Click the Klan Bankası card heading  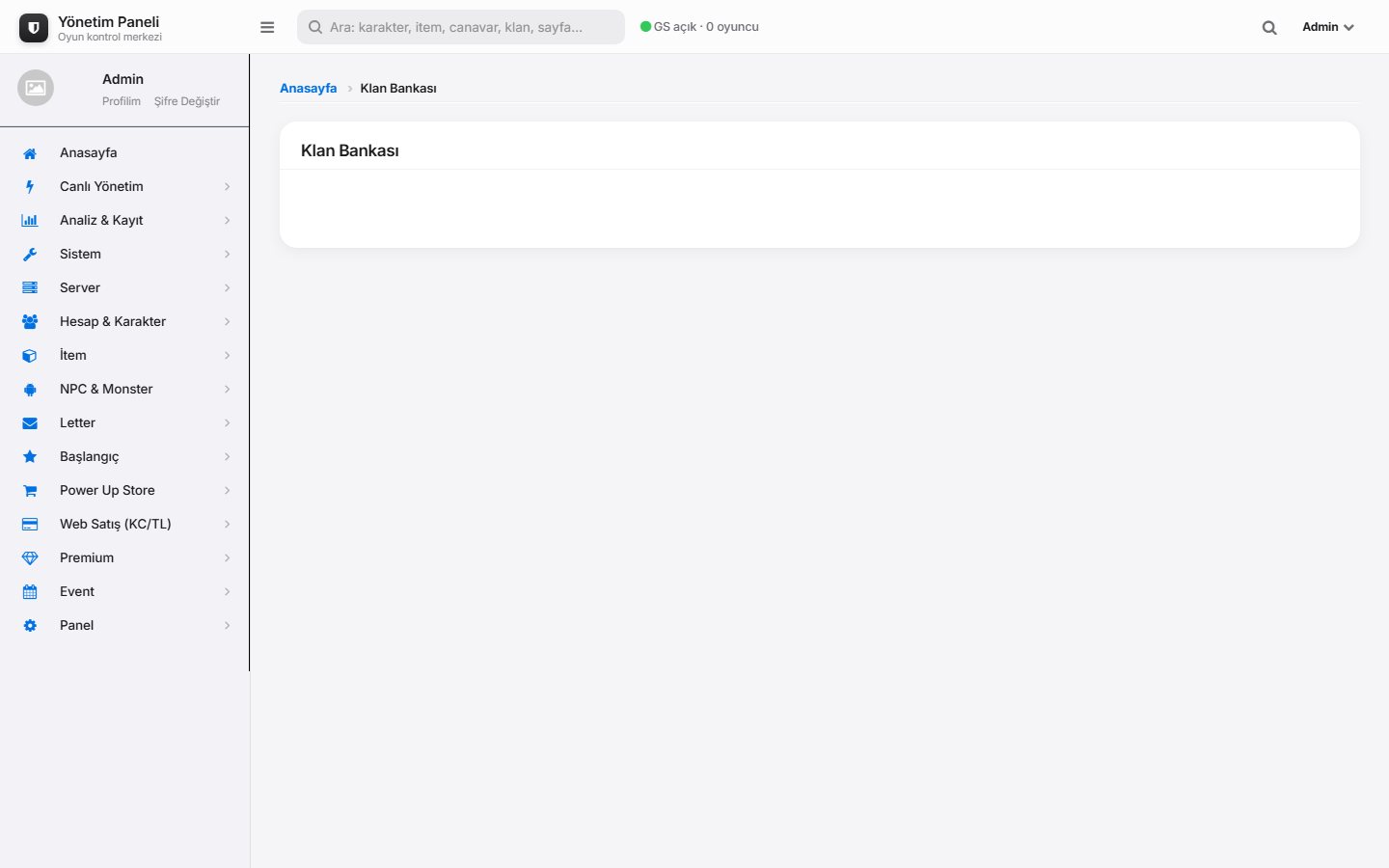(x=350, y=150)
